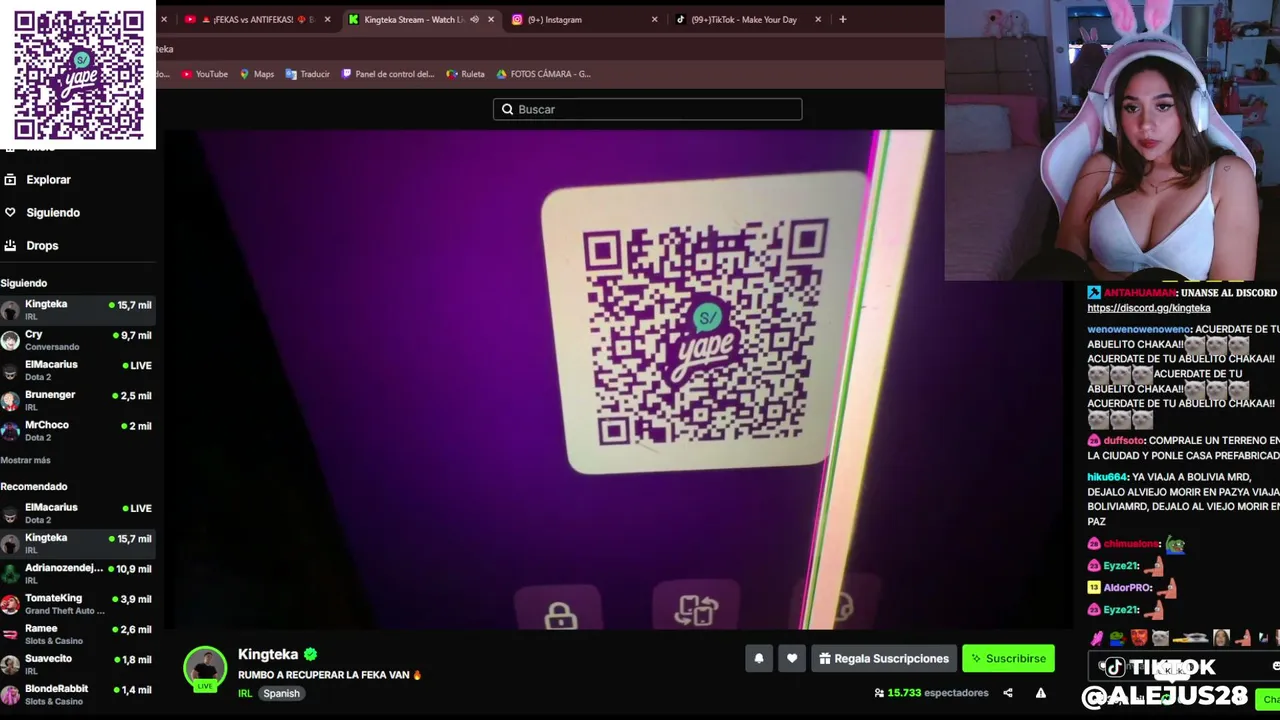Image resolution: width=1280 pixels, height=720 pixels.
Task: Open Drops in the sidebar
Action: (42, 246)
